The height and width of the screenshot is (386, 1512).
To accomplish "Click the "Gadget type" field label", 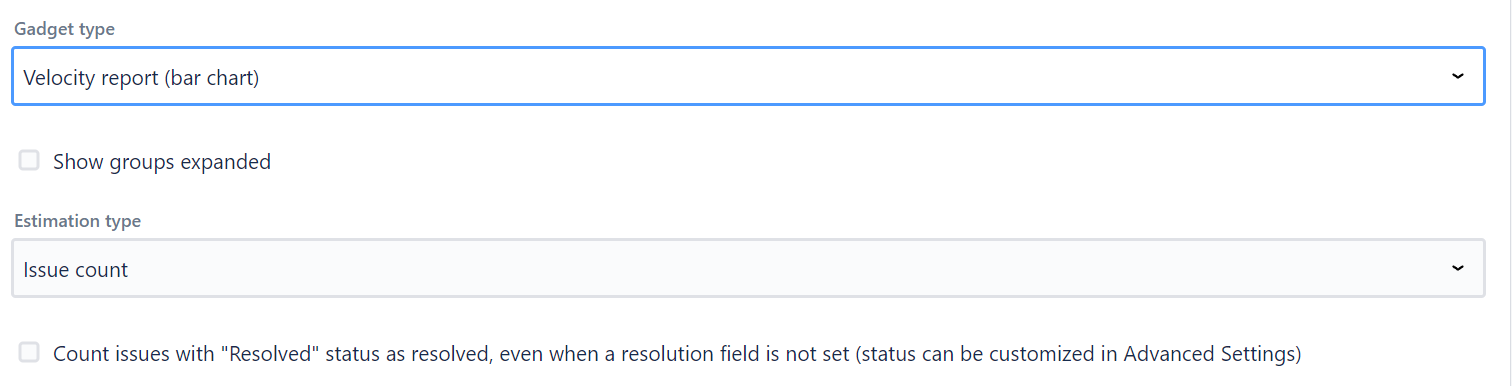I will tap(64, 29).
